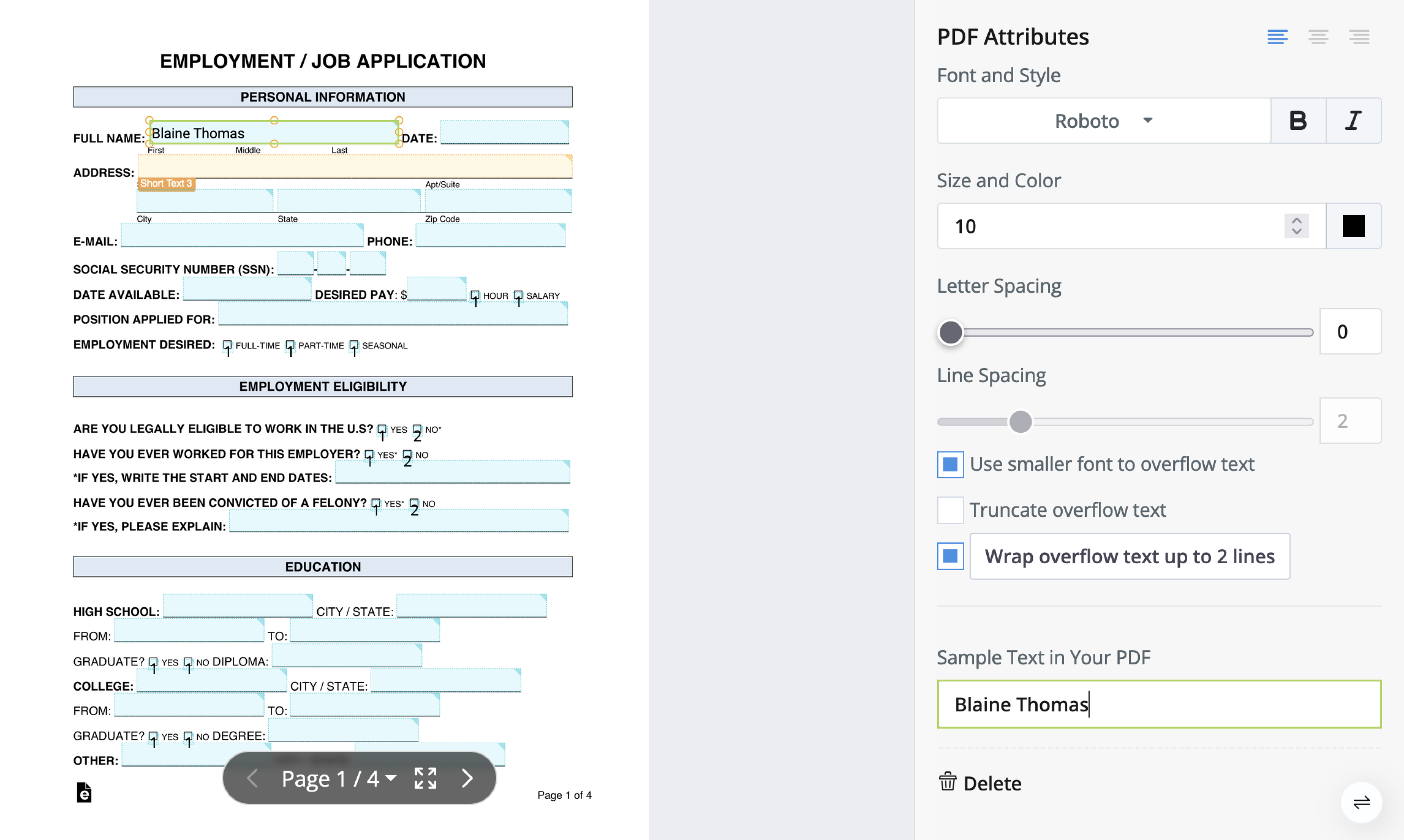Click the Sample Text input field
Viewport: 1404px width, 840px height.
point(1159,704)
